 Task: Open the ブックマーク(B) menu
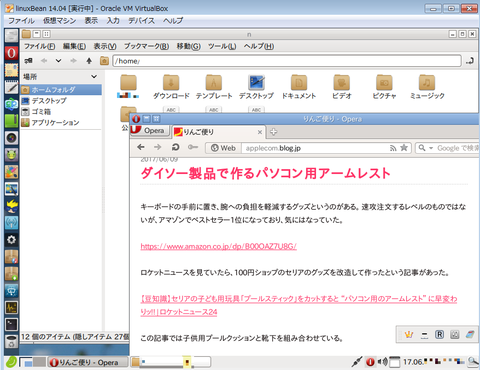coord(146,46)
